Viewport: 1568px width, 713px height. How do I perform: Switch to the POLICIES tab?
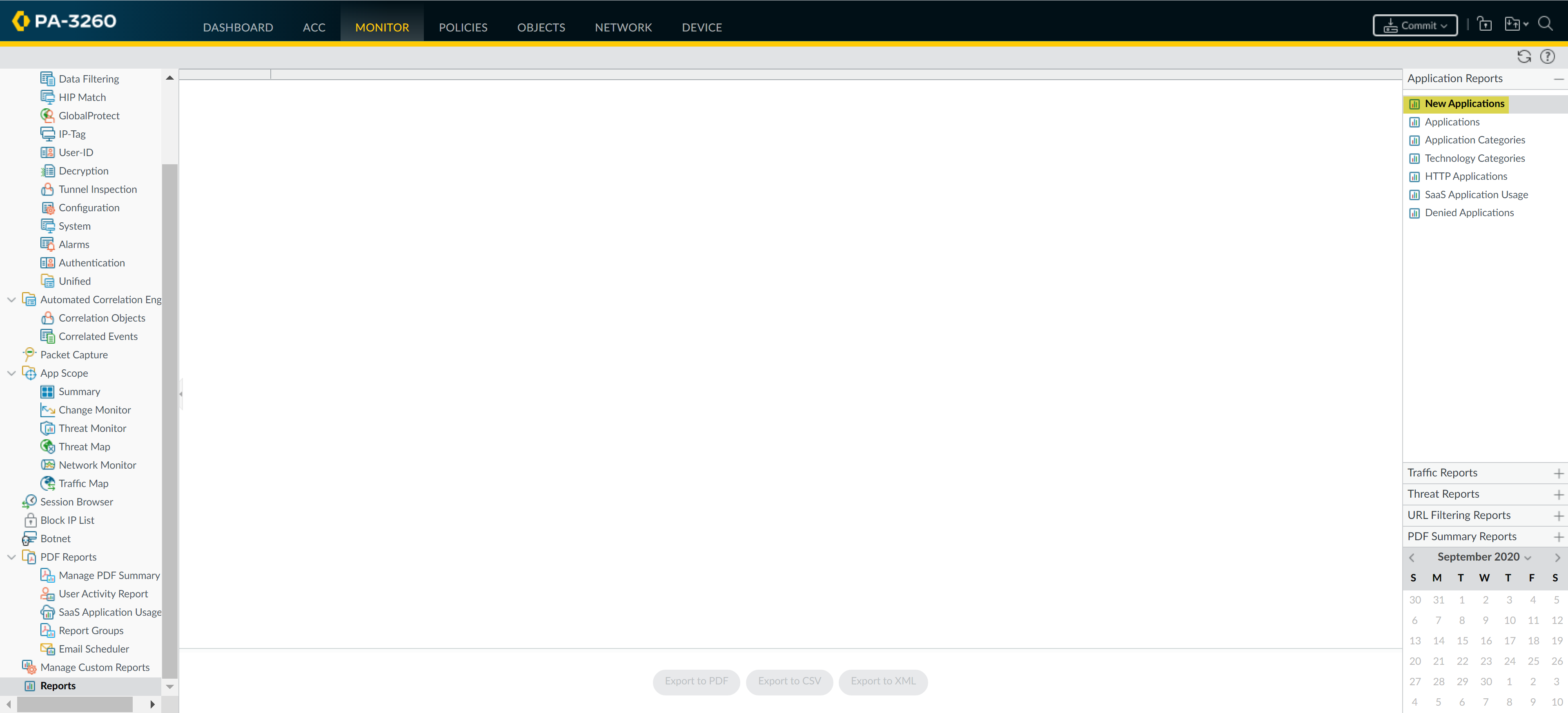[463, 27]
